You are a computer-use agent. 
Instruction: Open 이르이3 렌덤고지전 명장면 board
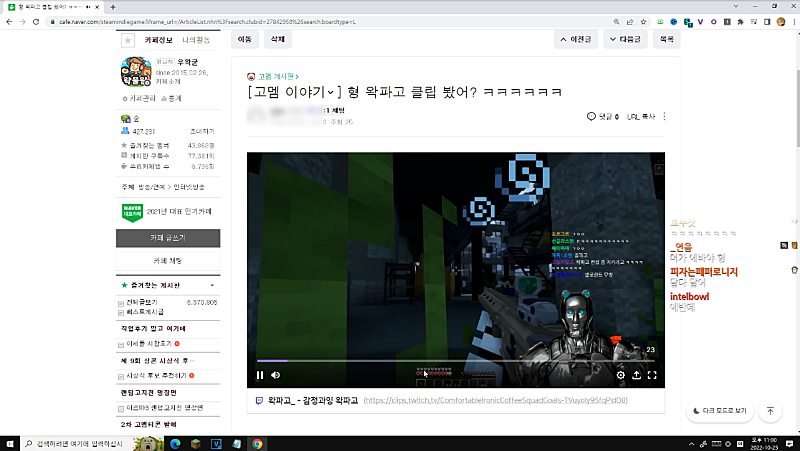(x=164, y=408)
